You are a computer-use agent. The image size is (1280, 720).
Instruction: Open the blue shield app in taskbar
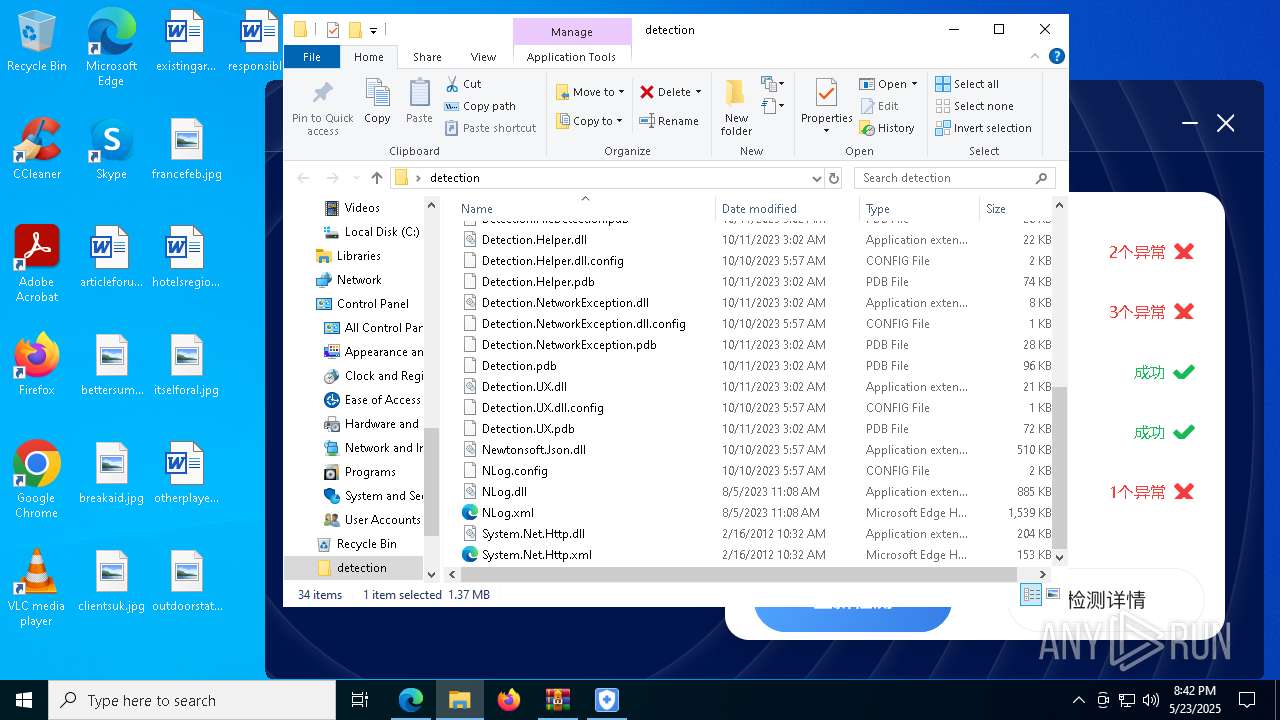pos(607,700)
